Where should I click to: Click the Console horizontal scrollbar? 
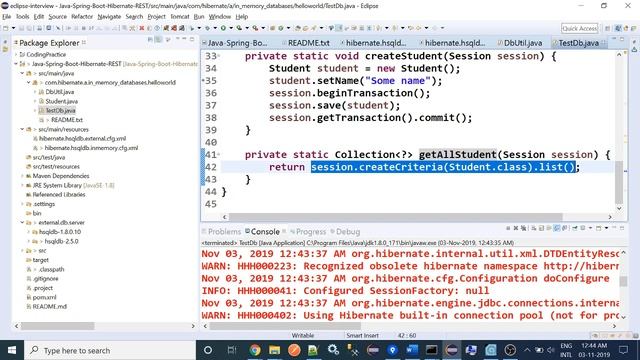pos(285,326)
